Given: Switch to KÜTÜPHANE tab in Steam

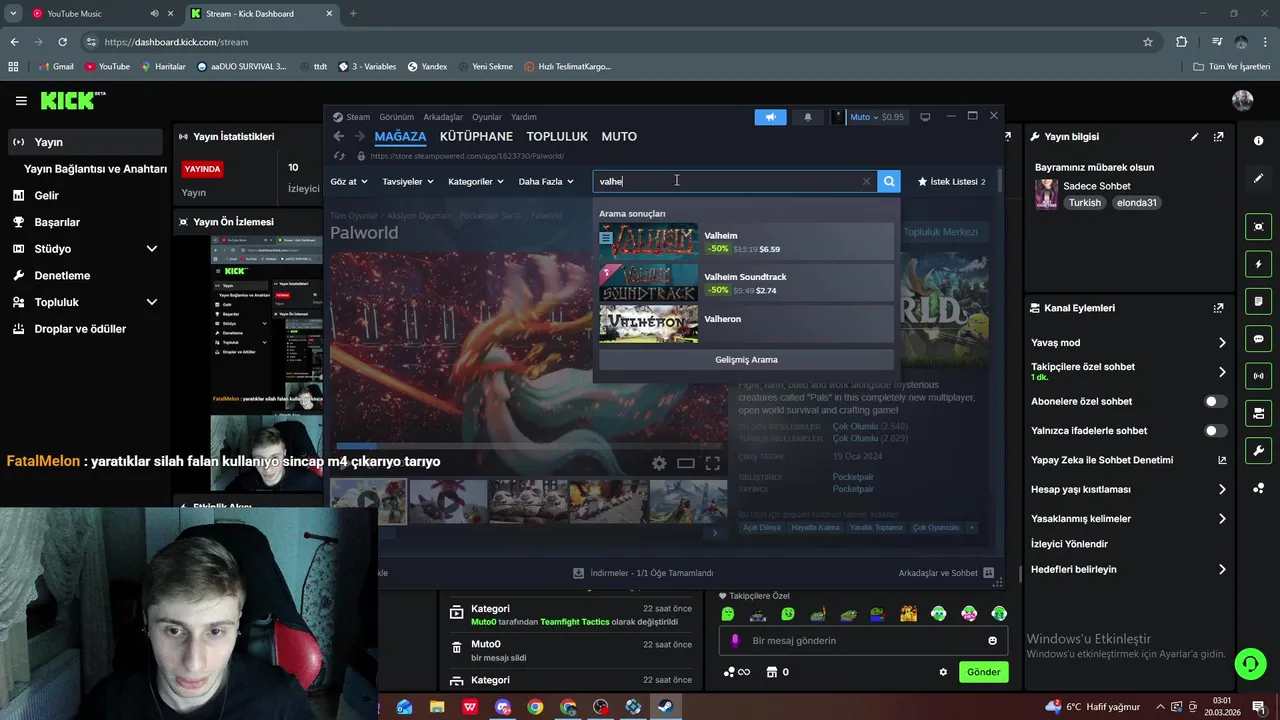Looking at the screenshot, I should [x=476, y=136].
